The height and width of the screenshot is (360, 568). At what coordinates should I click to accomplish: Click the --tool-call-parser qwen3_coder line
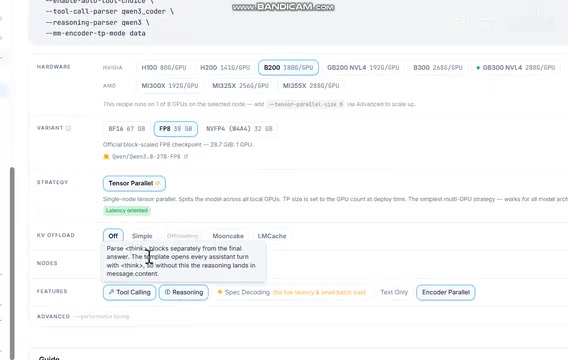point(110,12)
